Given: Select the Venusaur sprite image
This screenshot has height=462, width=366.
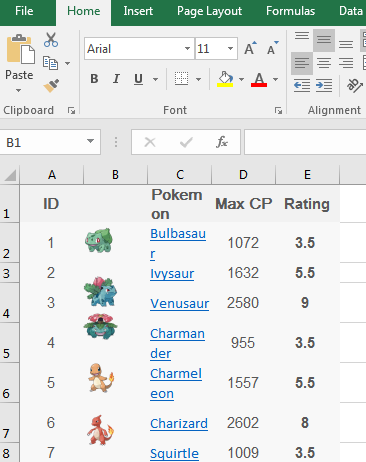Looking at the screenshot, I should coord(100,326).
